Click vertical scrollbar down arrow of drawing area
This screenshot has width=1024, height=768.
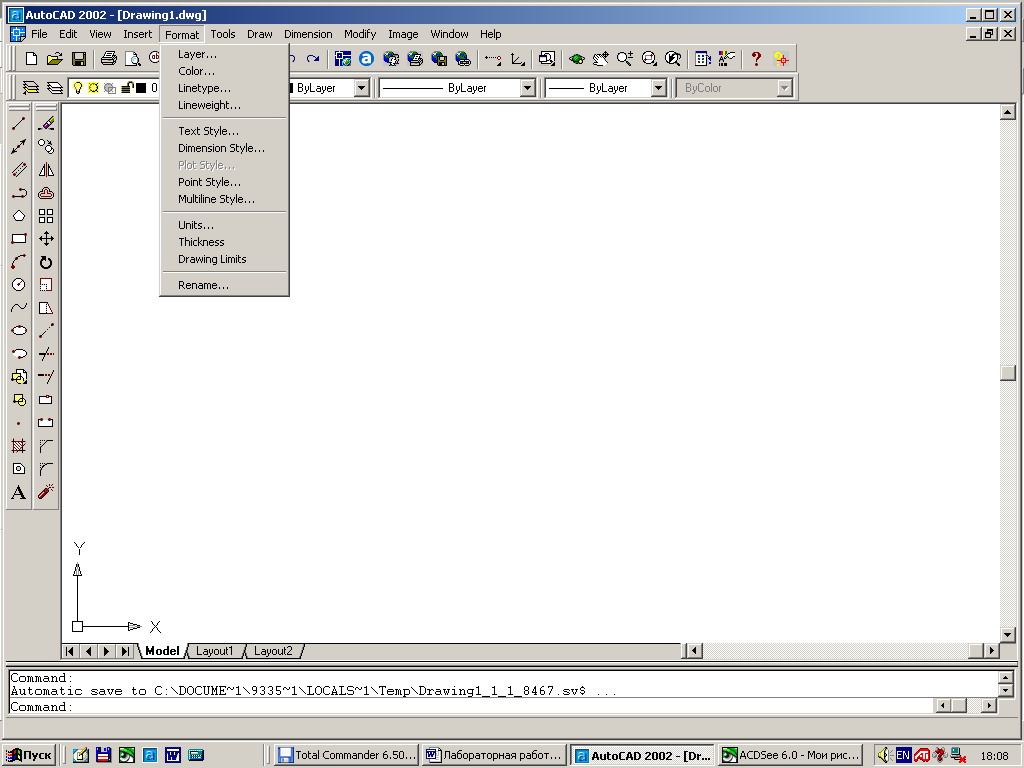click(1007, 634)
